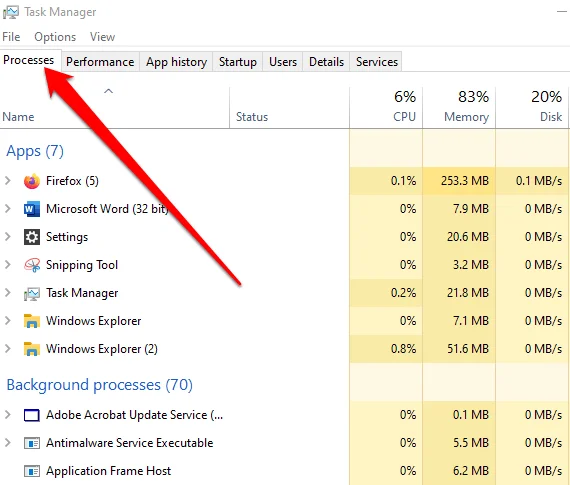Click the Antimalware Service Executable icon

point(32,443)
